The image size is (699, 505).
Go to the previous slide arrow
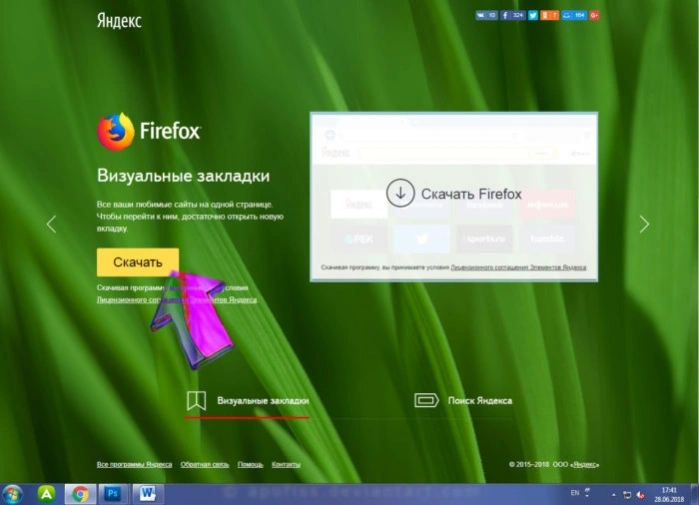click(52, 224)
